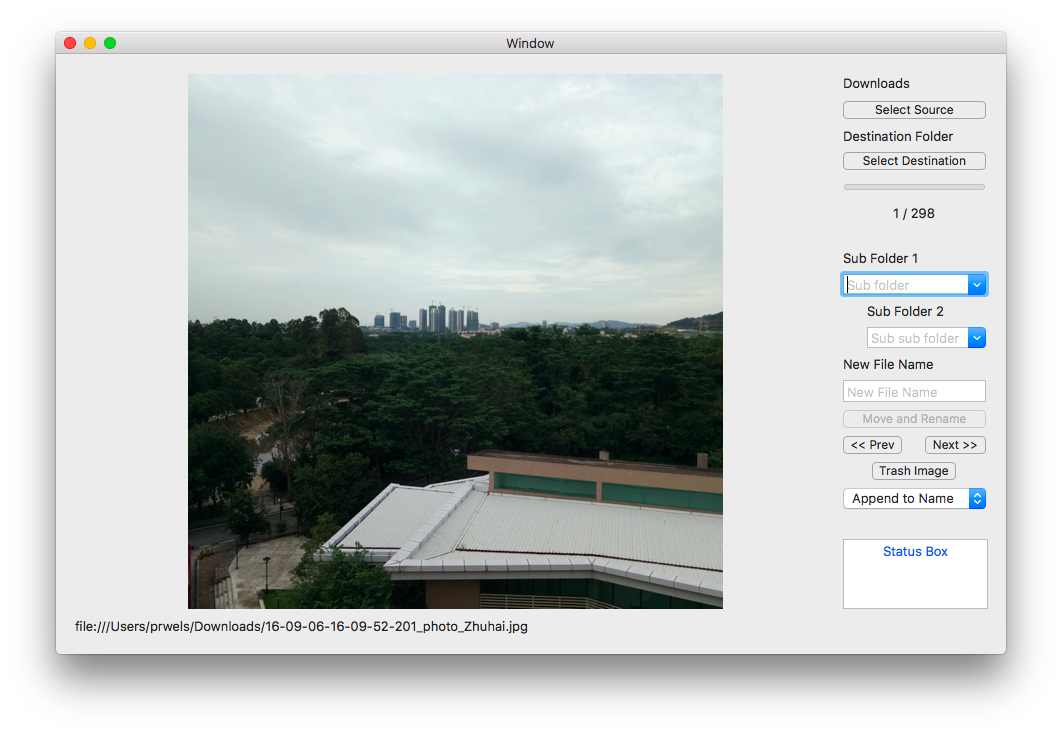Viewport: 1062px width, 734px height.
Task: Open the Append to Name popup menu
Action: pos(914,498)
